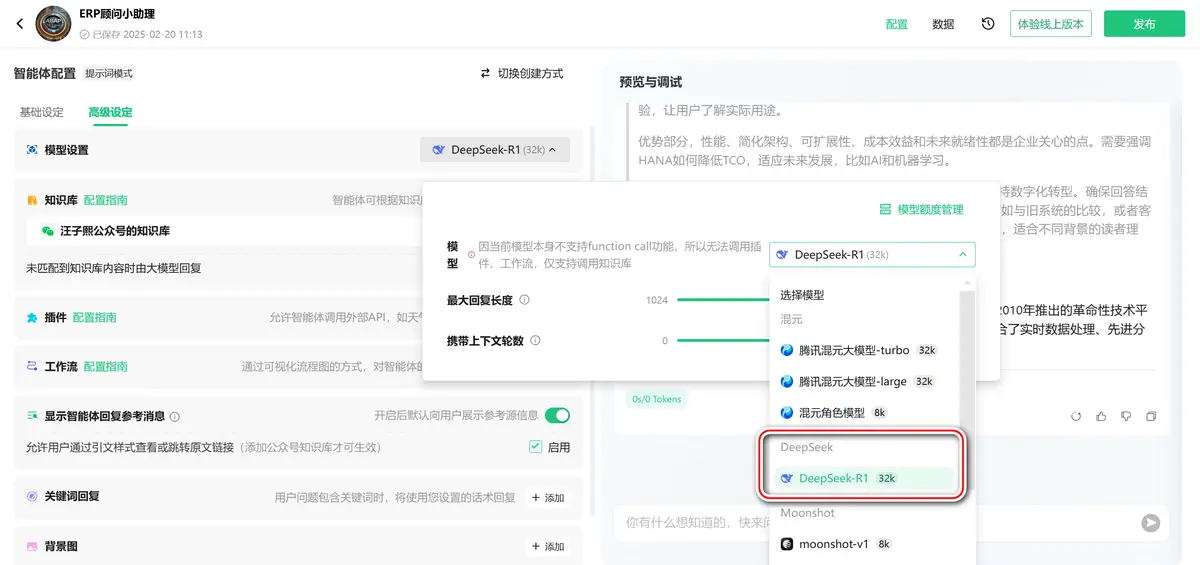The height and width of the screenshot is (565, 1200).
Task: Click the 未匹配到知识库内容时由大模型回复 text
Action: tap(114, 269)
